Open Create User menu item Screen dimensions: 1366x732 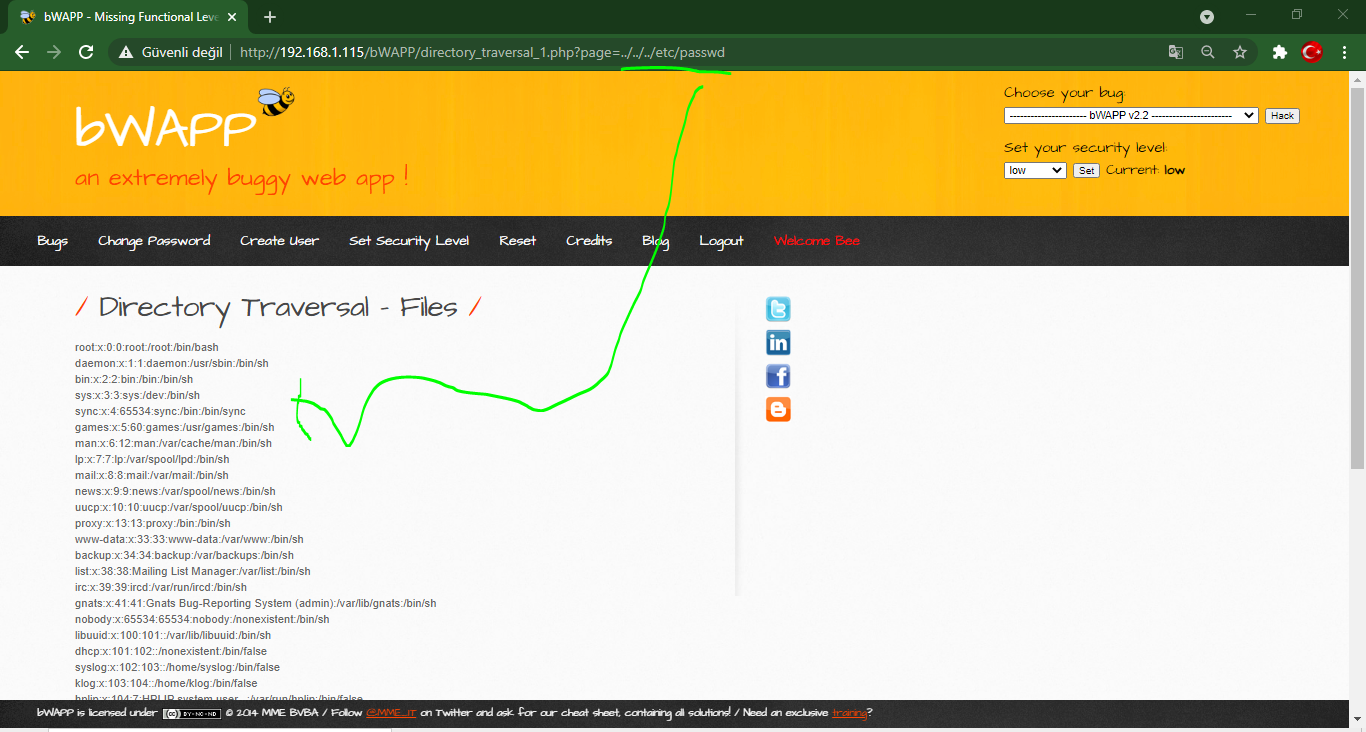point(279,241)
